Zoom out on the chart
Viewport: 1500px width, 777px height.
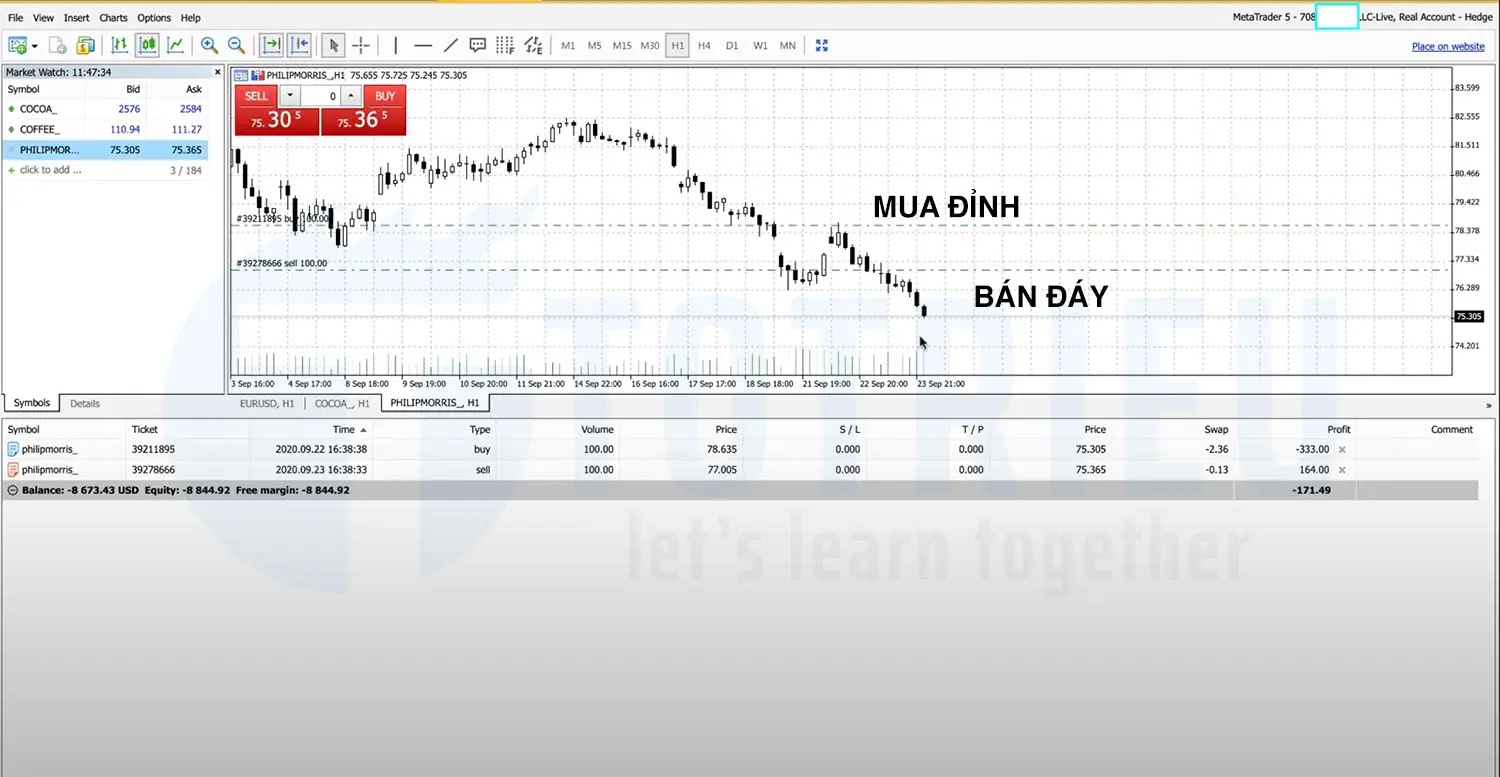coord(236,45)
